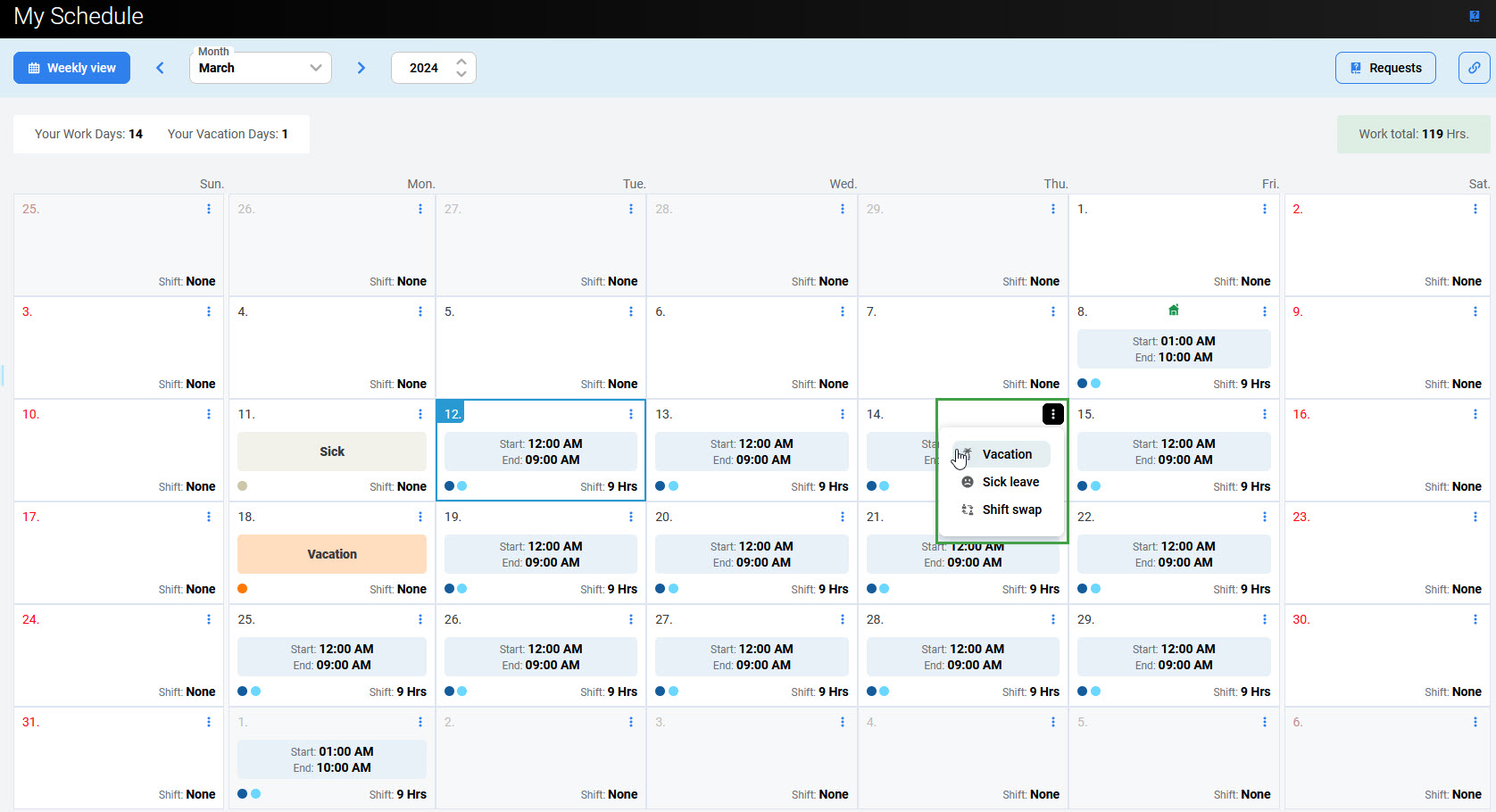Click the Sick entry on March 11
The width and height of the screenshot is (1496, 812).
point(332,452)
